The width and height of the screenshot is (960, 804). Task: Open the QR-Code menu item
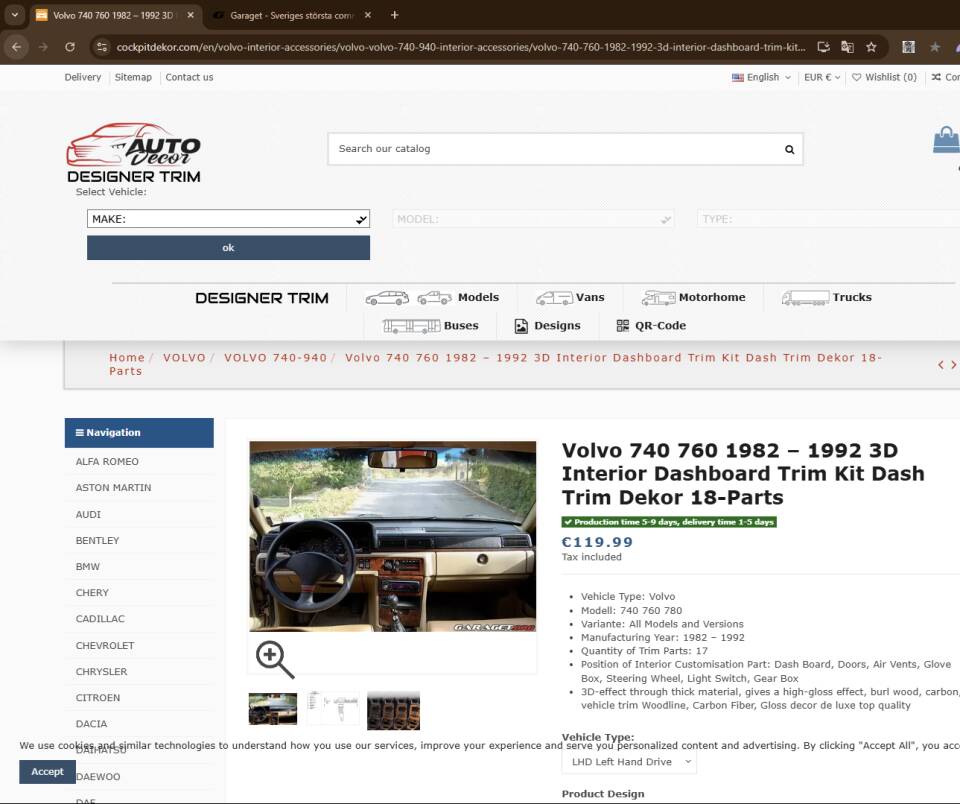tap(651, 326)
